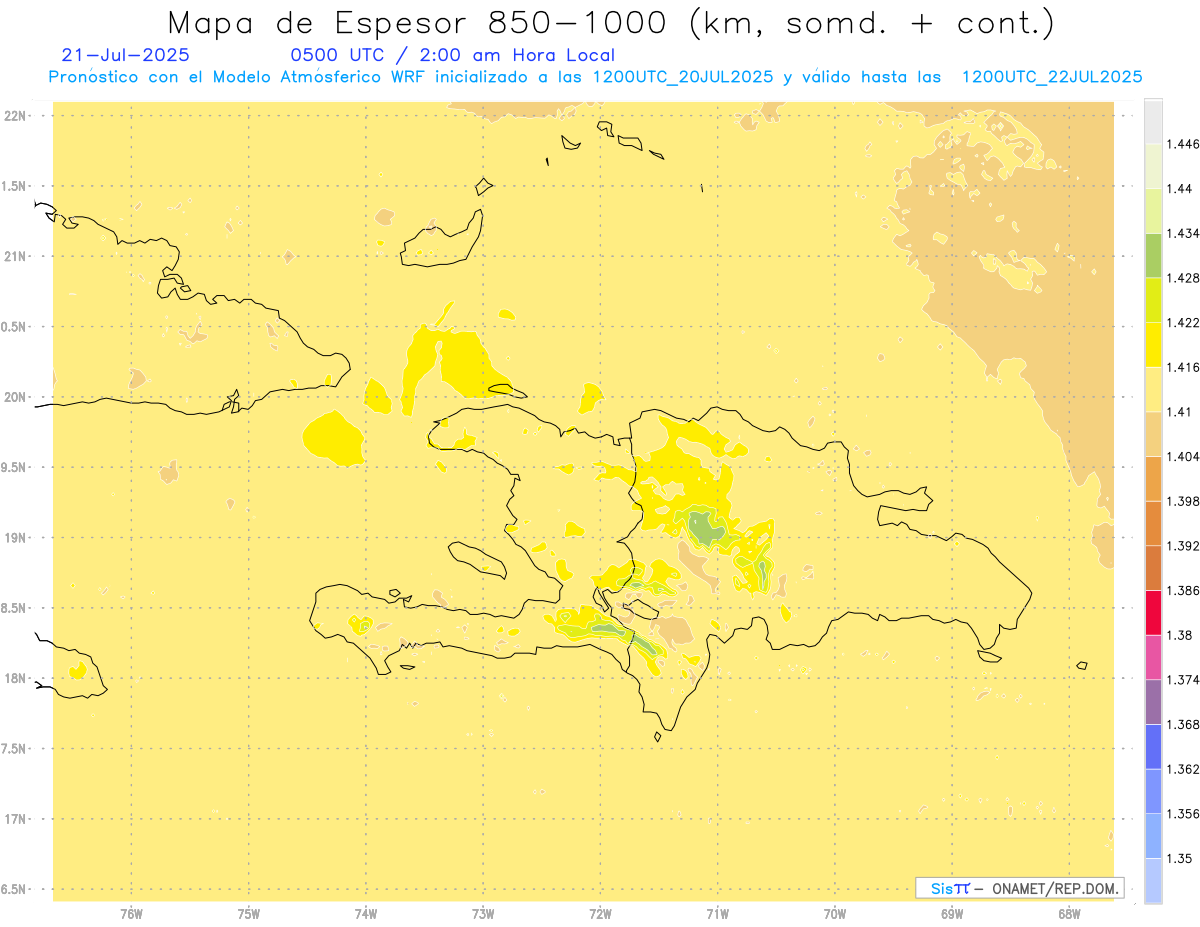The height and width of the screenshot is (927, 1200).
Task: Click the legend value "1.356"
Action: (x=1182, y=814)
